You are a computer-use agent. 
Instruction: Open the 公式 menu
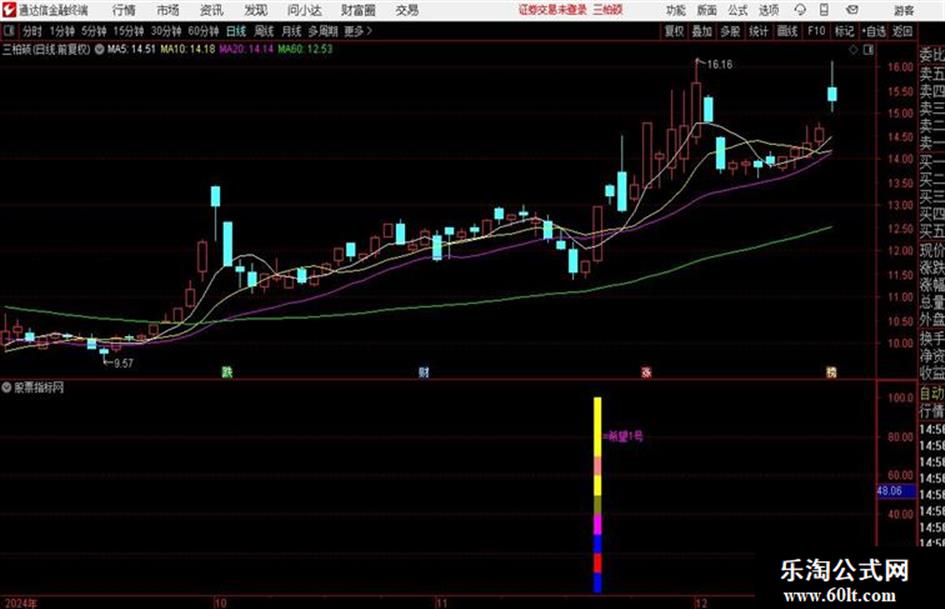pyautogui.click(x=738, y=10)
